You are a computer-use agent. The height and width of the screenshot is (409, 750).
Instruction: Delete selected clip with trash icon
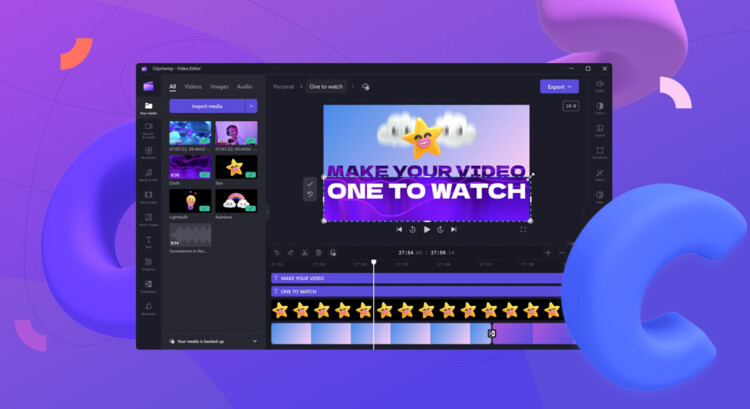tap(319, 253)
